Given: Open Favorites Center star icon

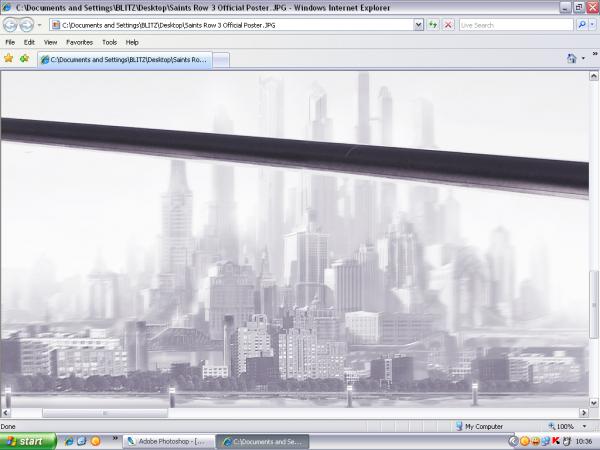Looking at the screenshot, I should tap(9, 58).
